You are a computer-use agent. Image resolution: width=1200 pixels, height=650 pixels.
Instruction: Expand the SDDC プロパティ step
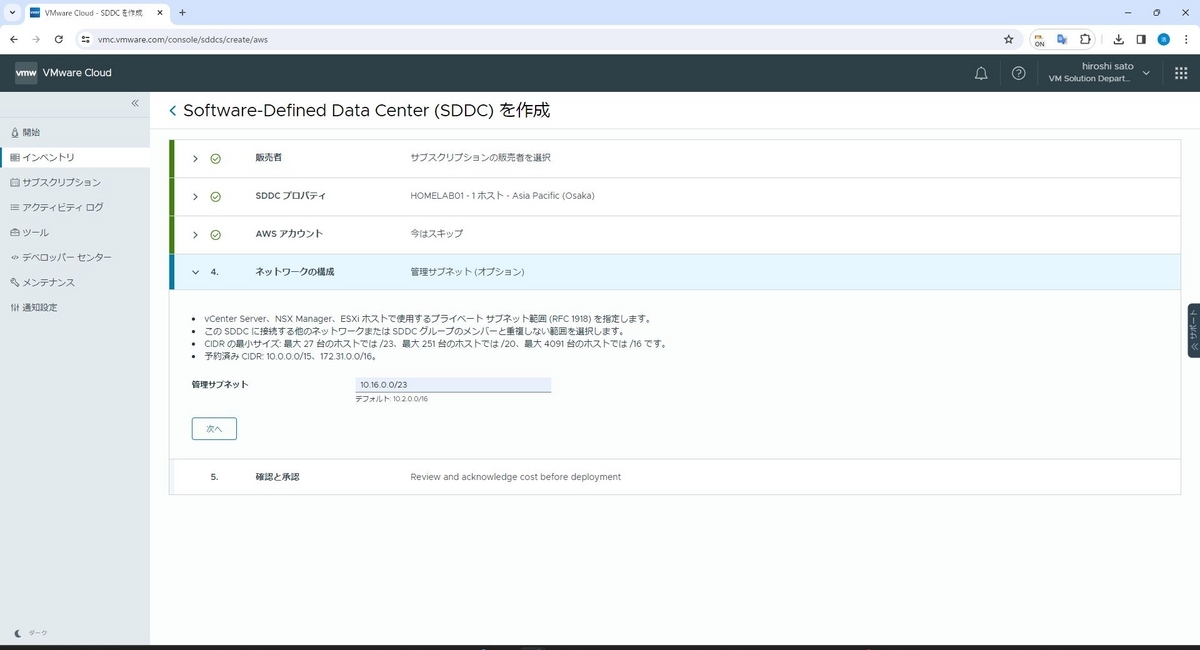(x=195, y=196)
